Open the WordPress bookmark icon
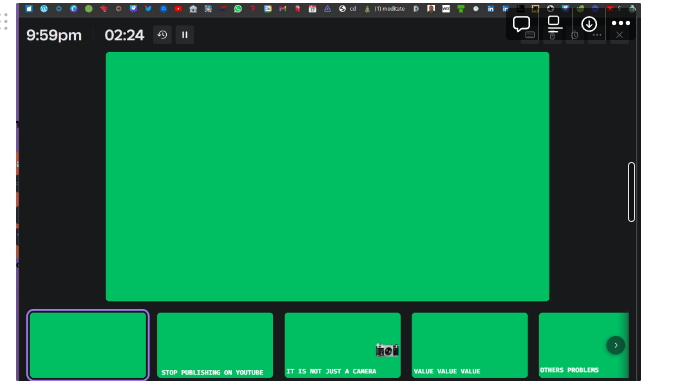 [44, 9]
